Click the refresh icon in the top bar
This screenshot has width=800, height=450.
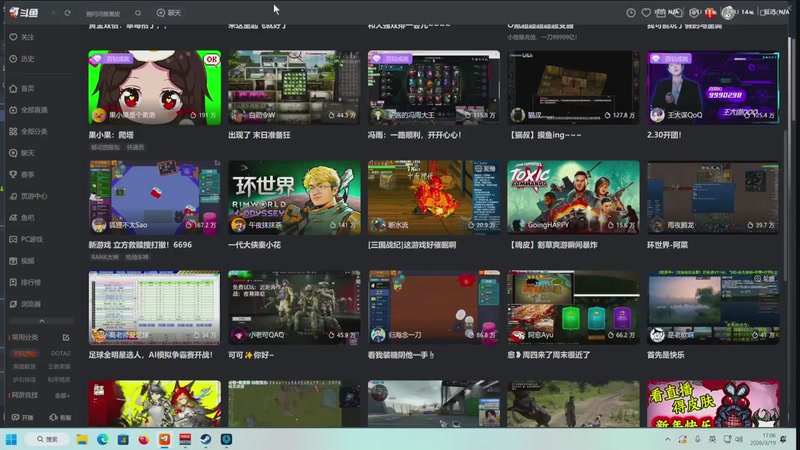pyautogui.click(x=67, y=13)
